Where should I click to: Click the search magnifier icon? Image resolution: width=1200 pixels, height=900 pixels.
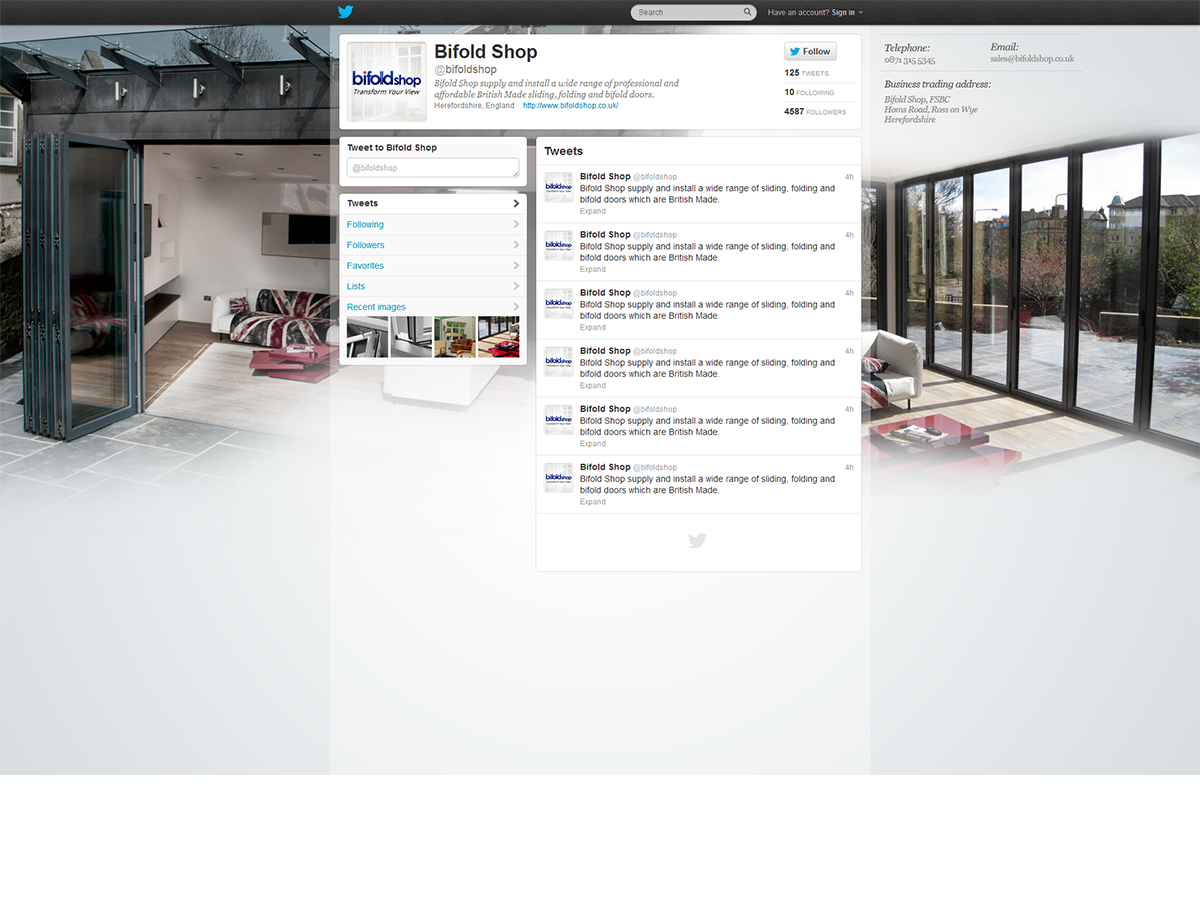coord(747,12)
